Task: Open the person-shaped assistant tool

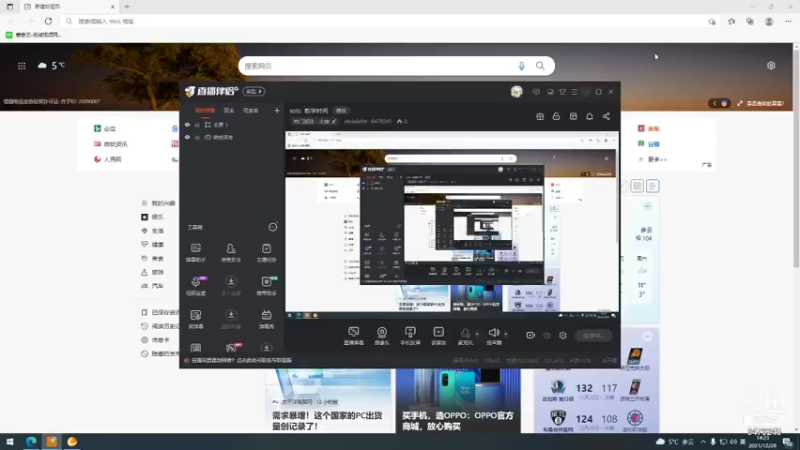Action: (231, 253)
